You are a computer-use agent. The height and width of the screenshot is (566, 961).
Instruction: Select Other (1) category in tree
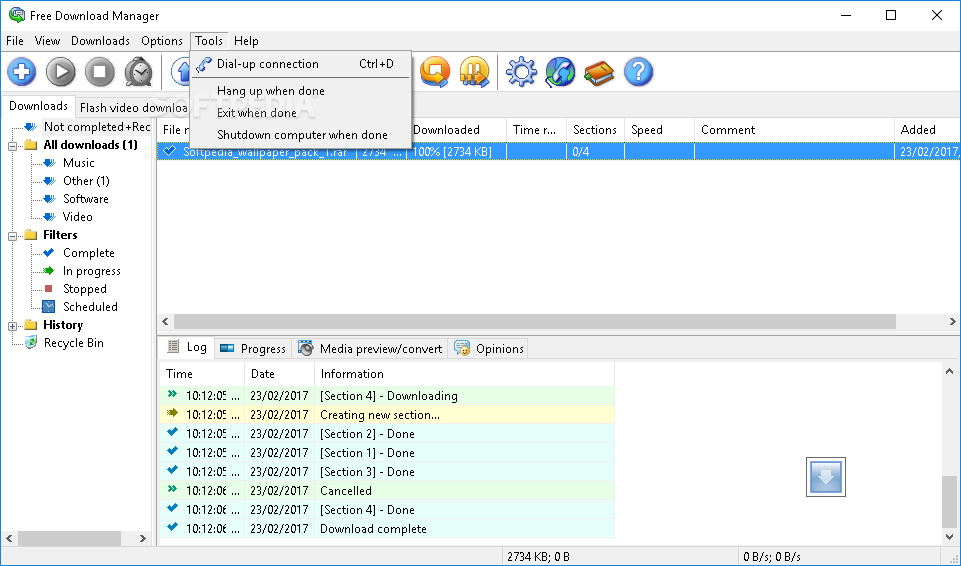click(x=86, y=181)
